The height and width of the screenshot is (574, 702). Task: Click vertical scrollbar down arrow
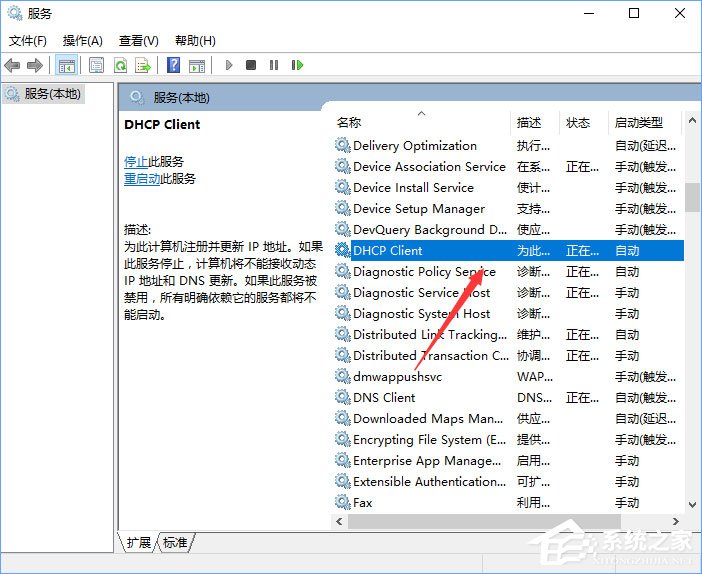692,505
